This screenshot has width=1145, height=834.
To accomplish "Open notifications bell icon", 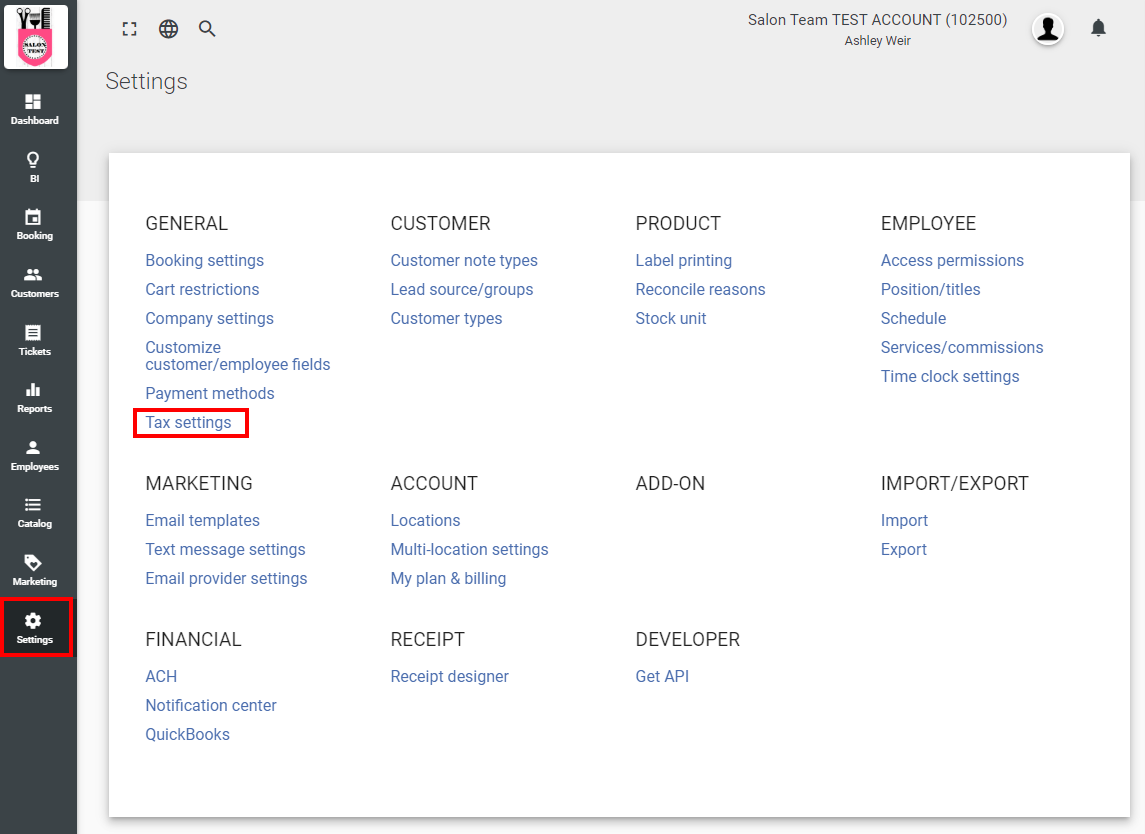I will [x=1098, y=28].
